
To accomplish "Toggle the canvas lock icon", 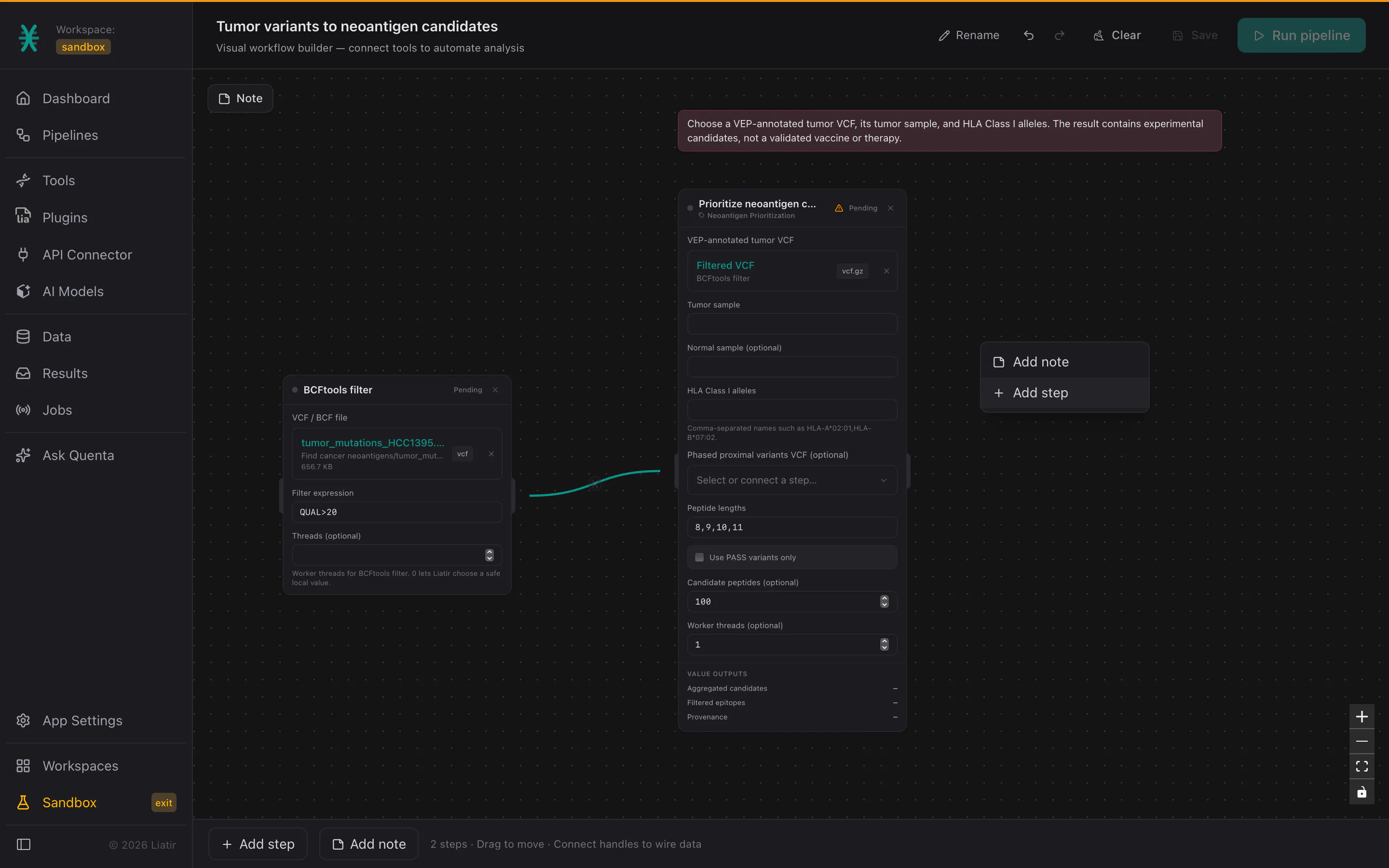I will click(1362, 792).
